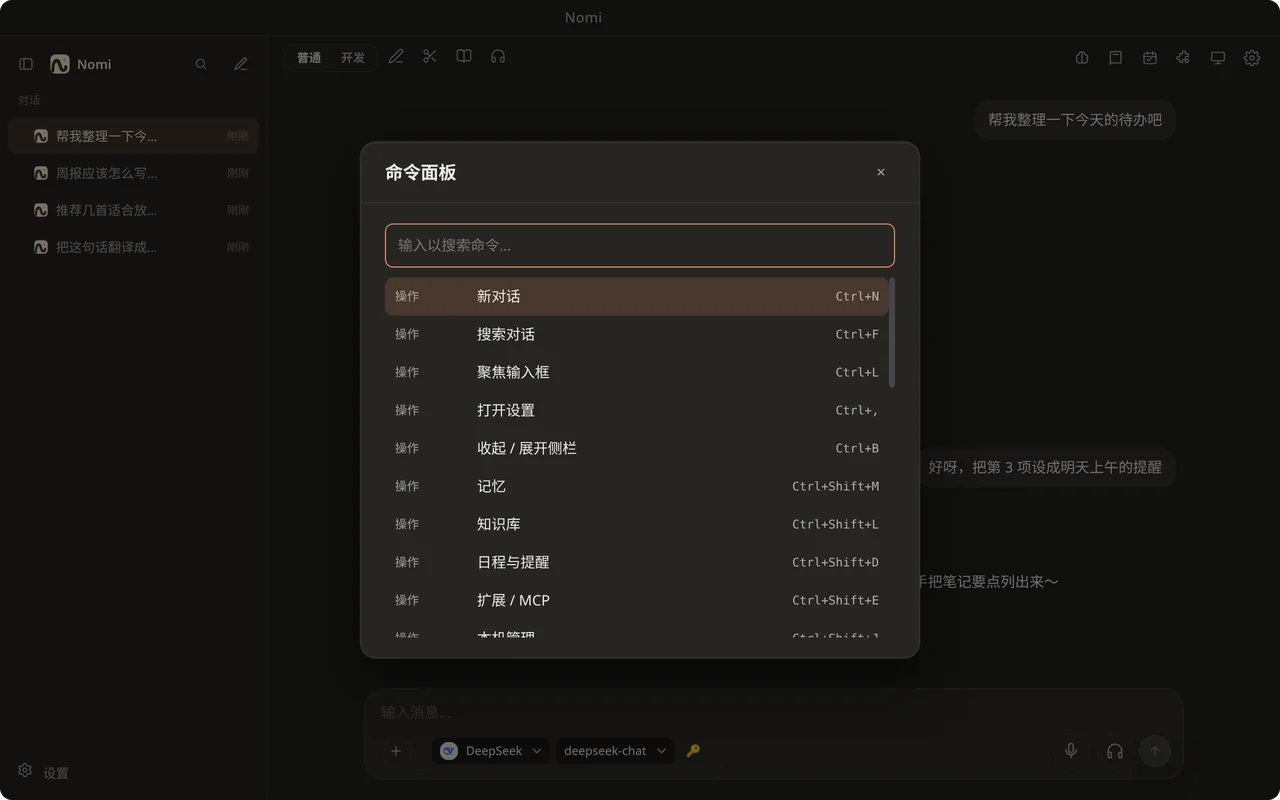
Task: Select the 记忆 command
Action: click(x=637, y=486)
